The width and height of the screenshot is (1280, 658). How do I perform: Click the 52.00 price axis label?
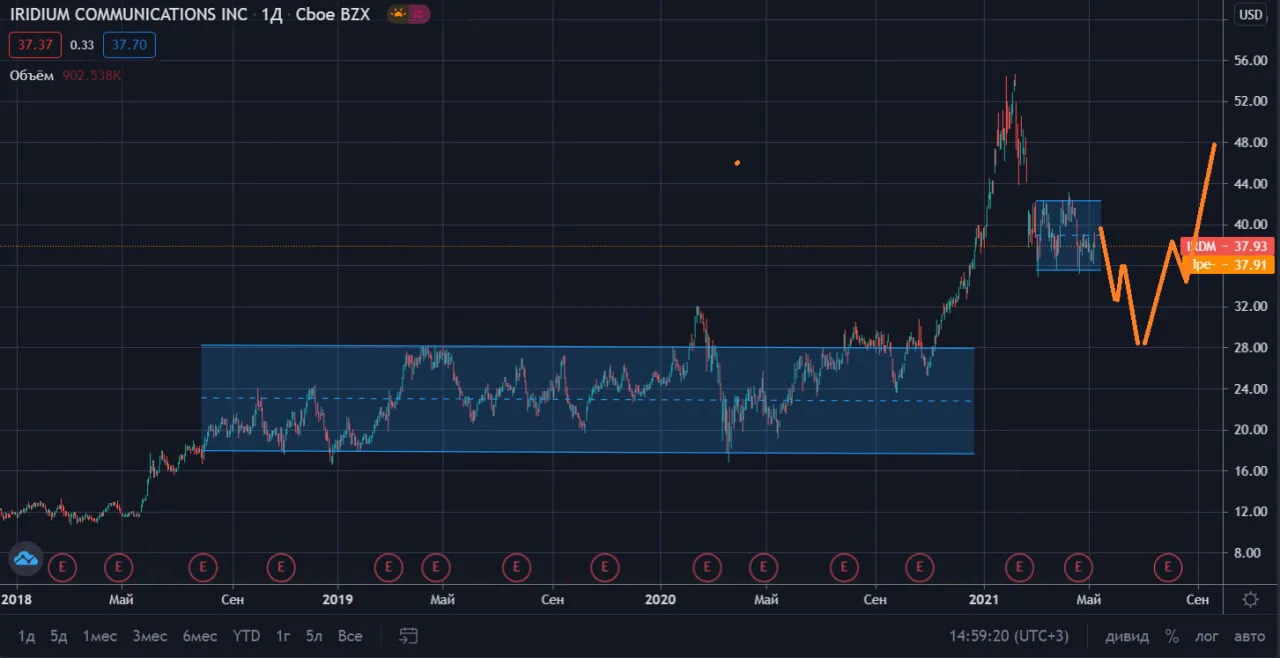click(1252, 102)
